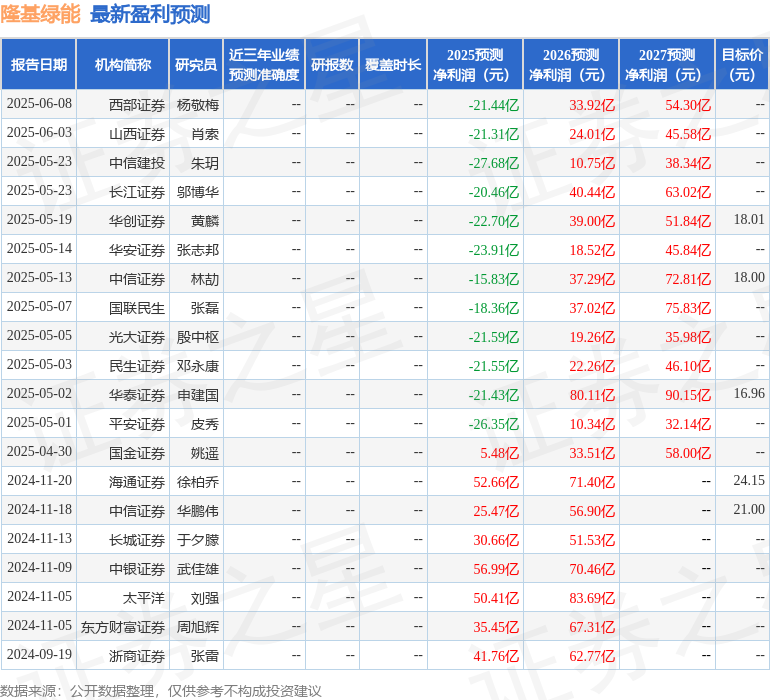Click the 机构简称 column header

click(x=123, y=65)
